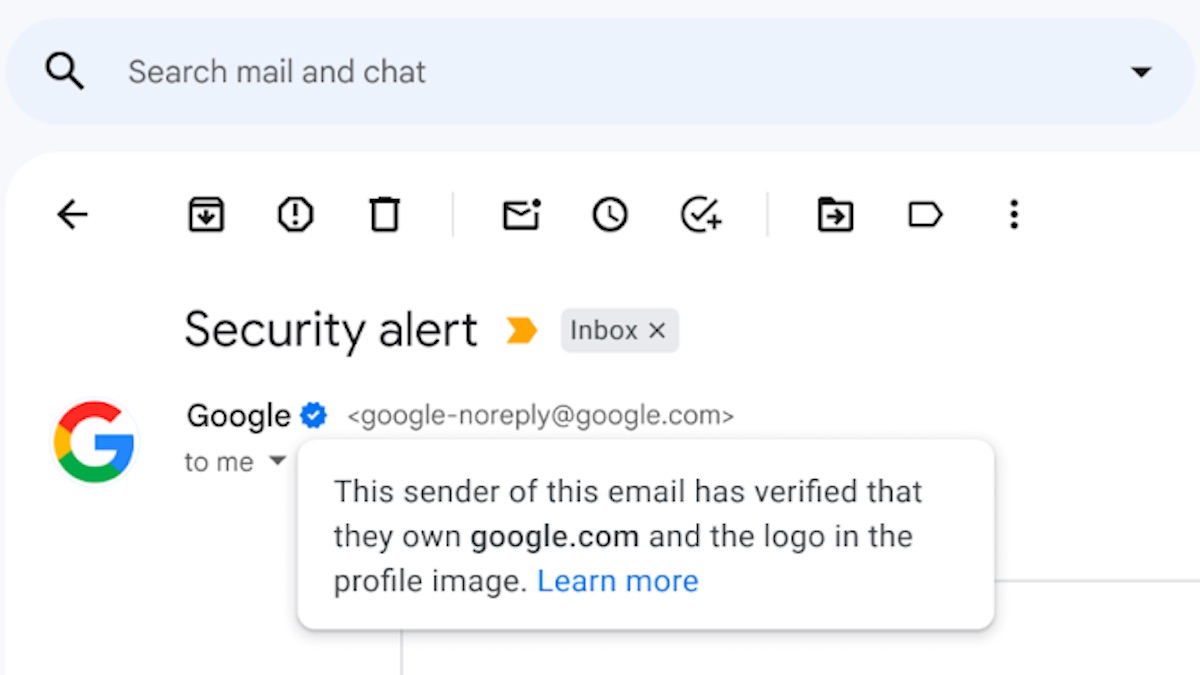Open the search mail magnifier icon
The width and height of the screenshot is (1200, 675).
(x=63, y=70)
